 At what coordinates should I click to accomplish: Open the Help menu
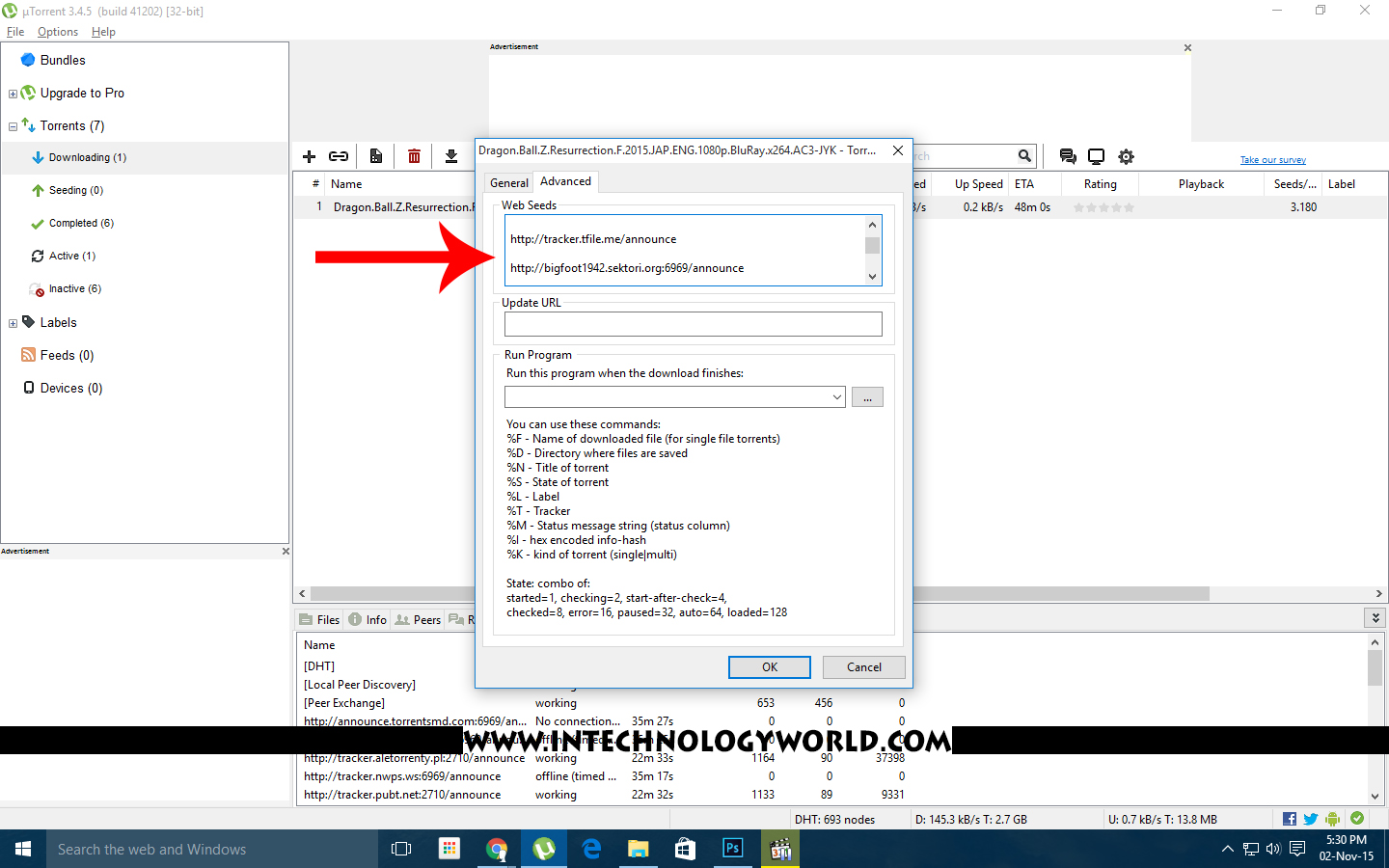(x=103, y=32)
